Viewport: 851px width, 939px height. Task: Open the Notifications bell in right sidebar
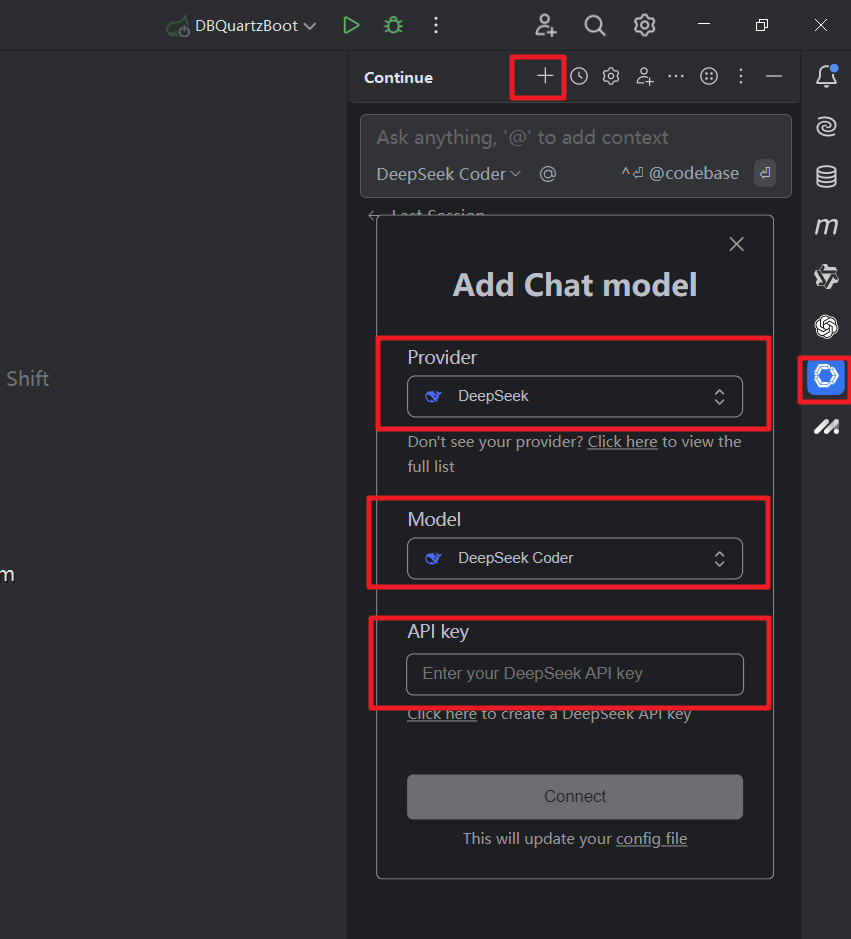pos(826,76)
